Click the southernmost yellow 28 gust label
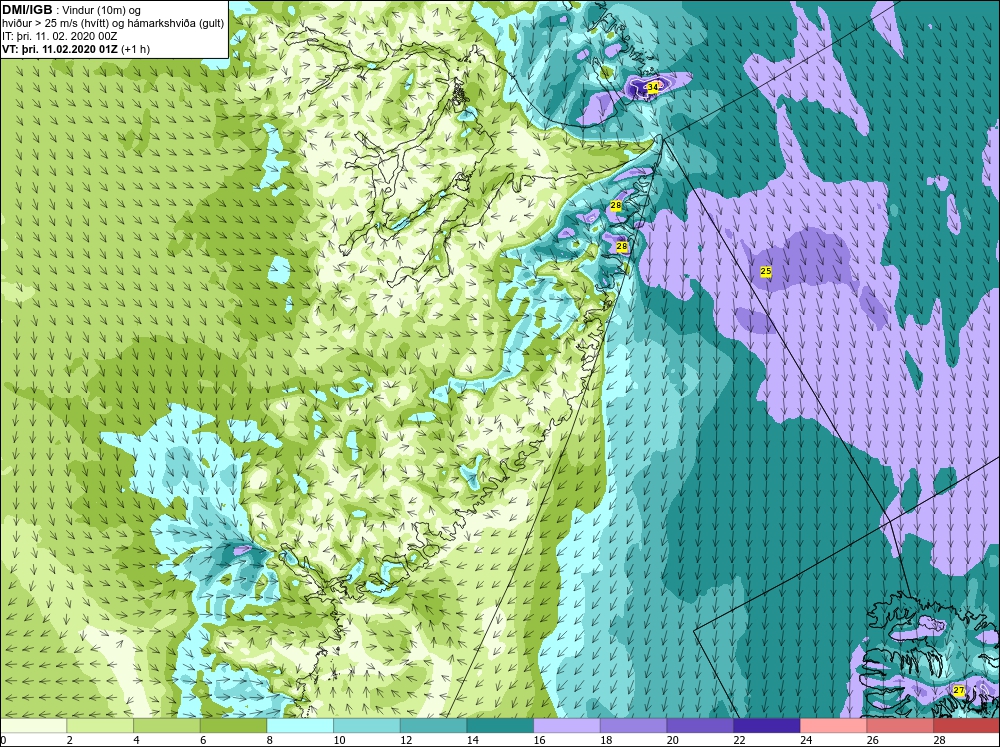The height and width of the screenshot is (747, 1000). point(622,246)
